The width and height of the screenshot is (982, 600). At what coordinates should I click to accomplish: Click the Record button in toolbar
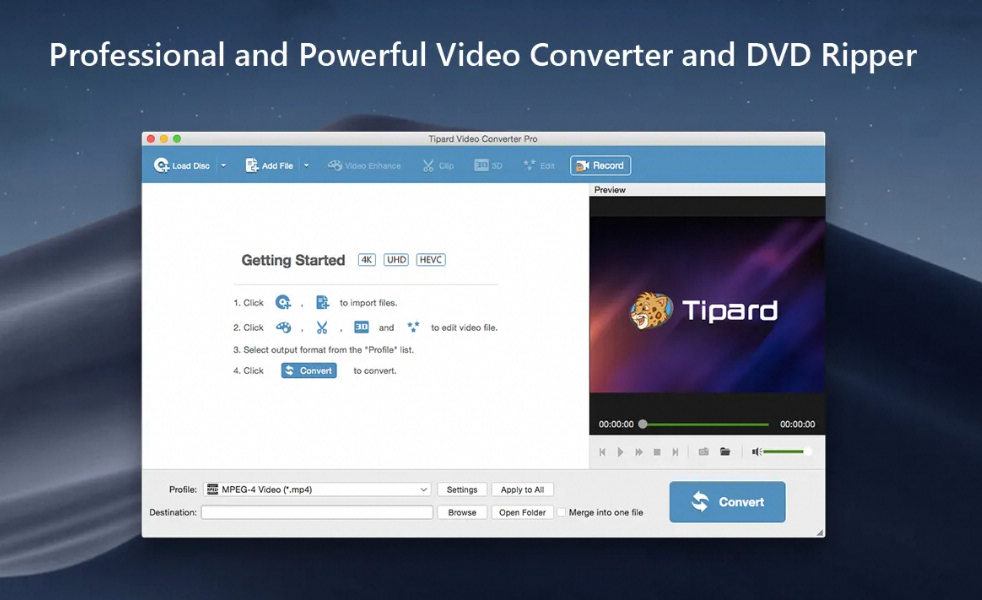point(600,165)
